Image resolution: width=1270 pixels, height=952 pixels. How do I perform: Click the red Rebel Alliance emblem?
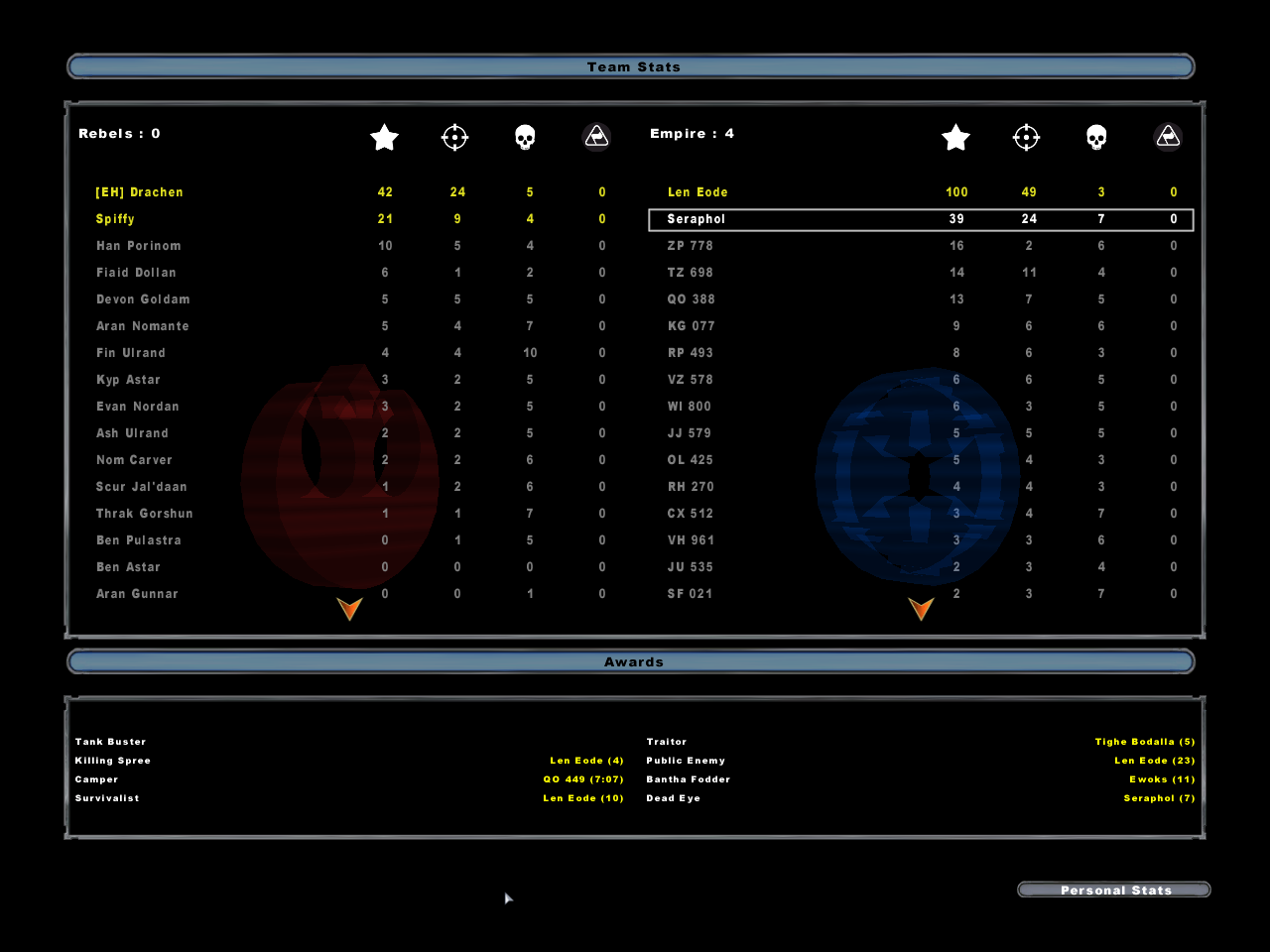point(340,476)
